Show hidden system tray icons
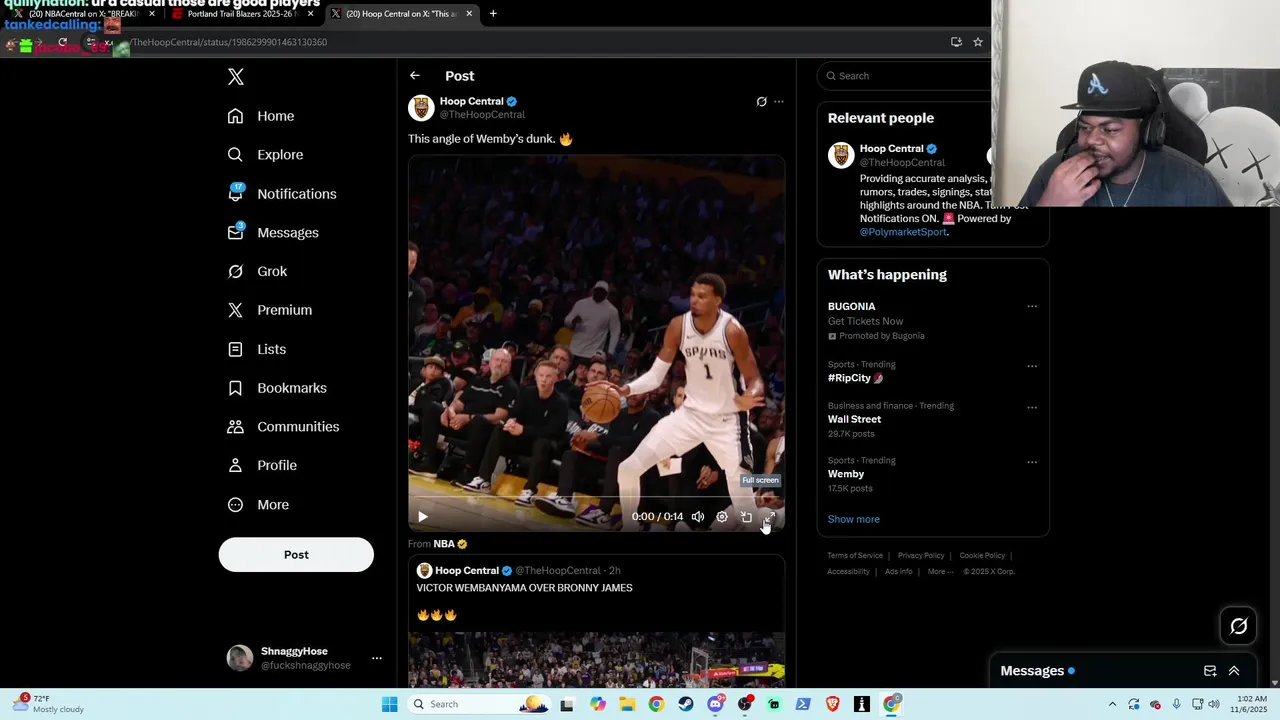The image size is (1280, 720). pos(1112,704)
